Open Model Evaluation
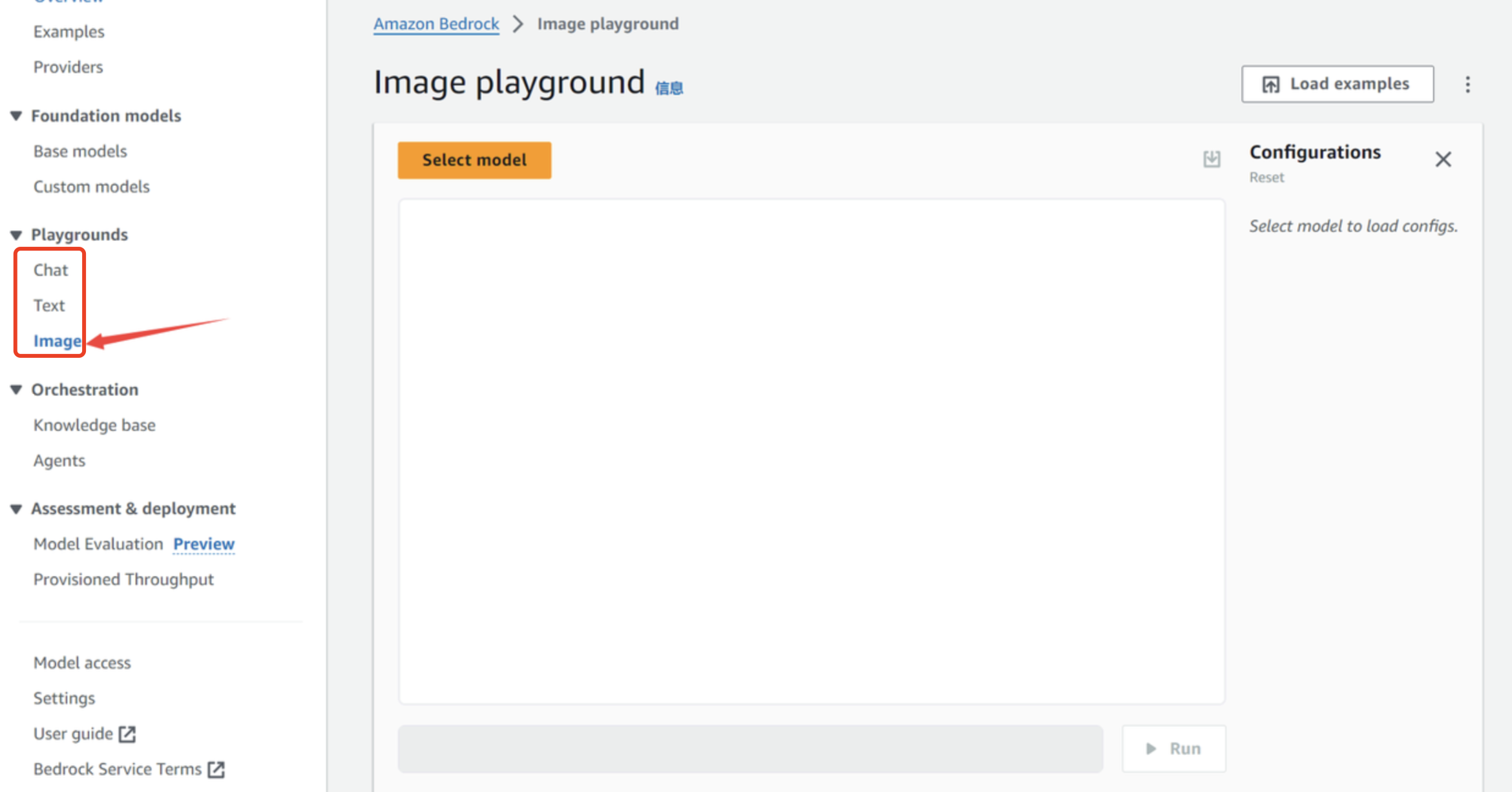Image resolution: width=1512 pixels, height=792 pixels. coord(98,544)
